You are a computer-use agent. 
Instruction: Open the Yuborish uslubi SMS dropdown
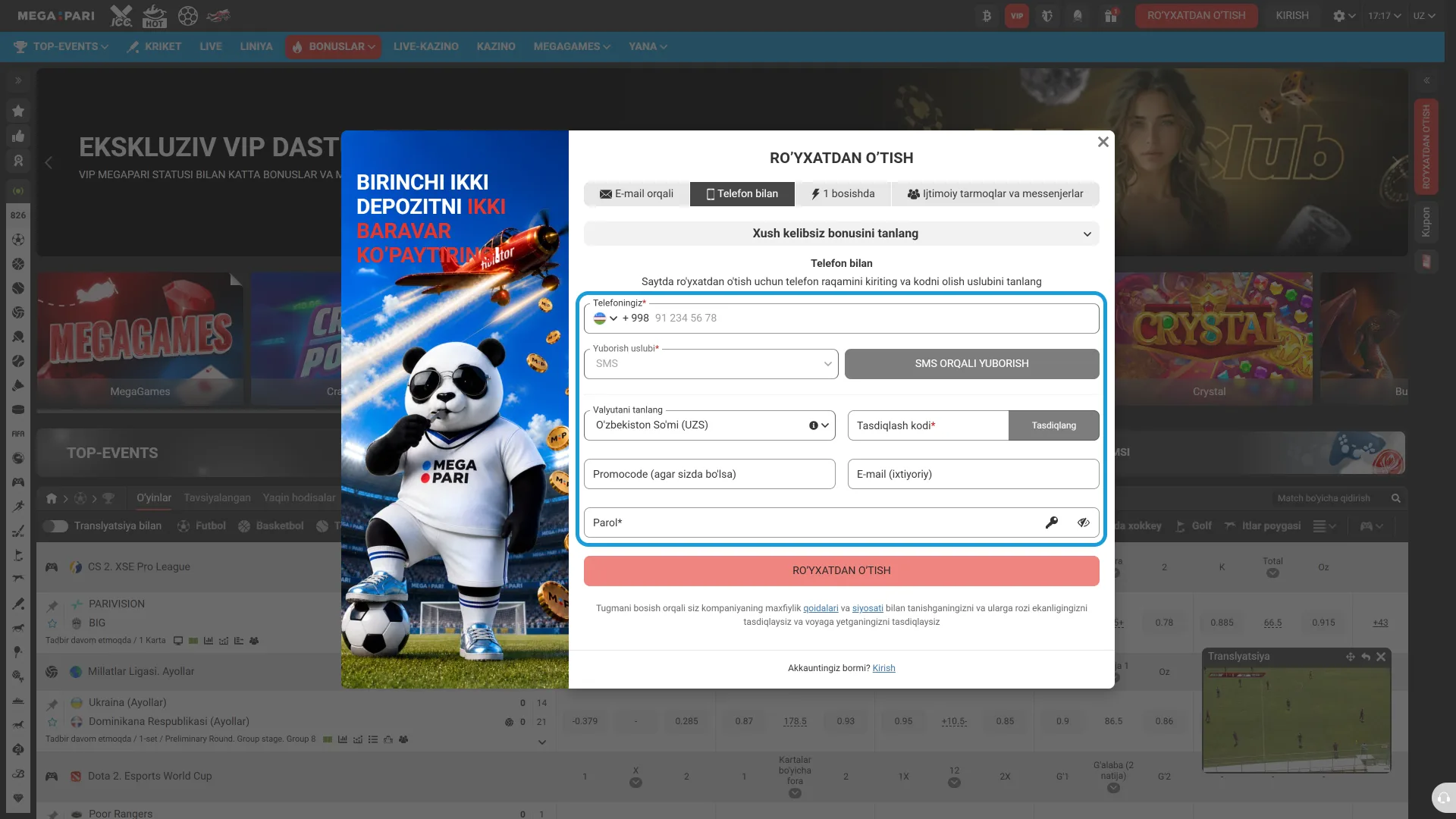click(x=711, y=364)
